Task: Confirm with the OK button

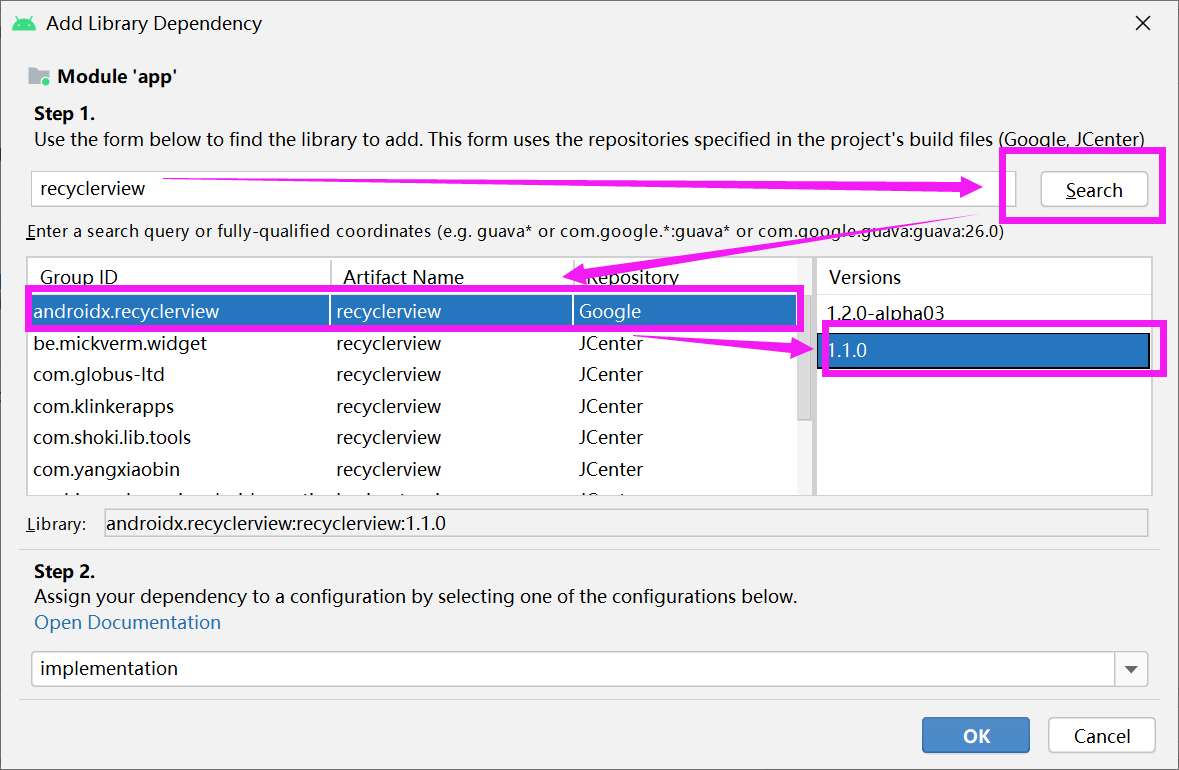Action: 976,735
